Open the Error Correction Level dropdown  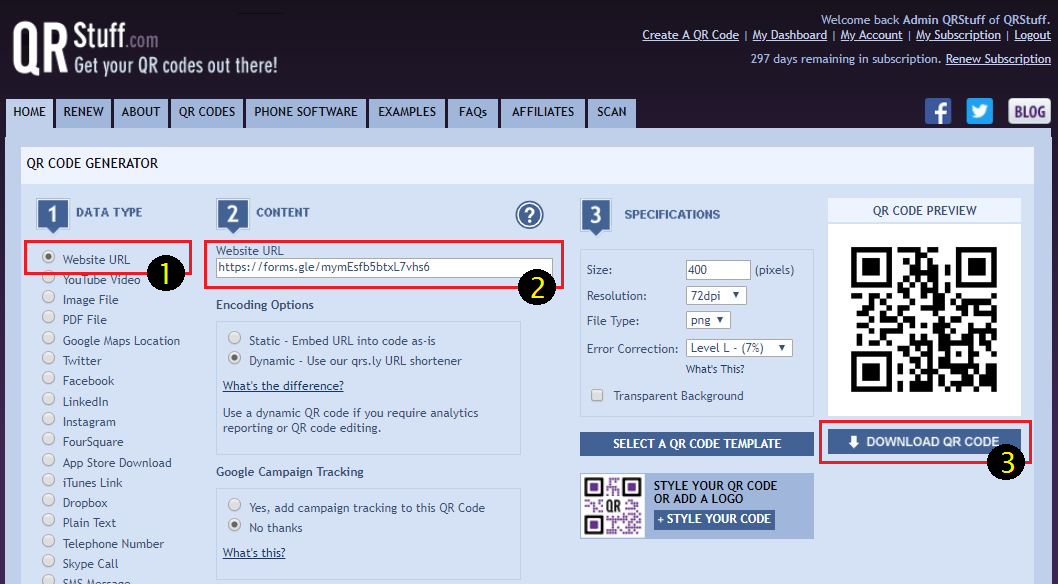(x=739, y=348)
